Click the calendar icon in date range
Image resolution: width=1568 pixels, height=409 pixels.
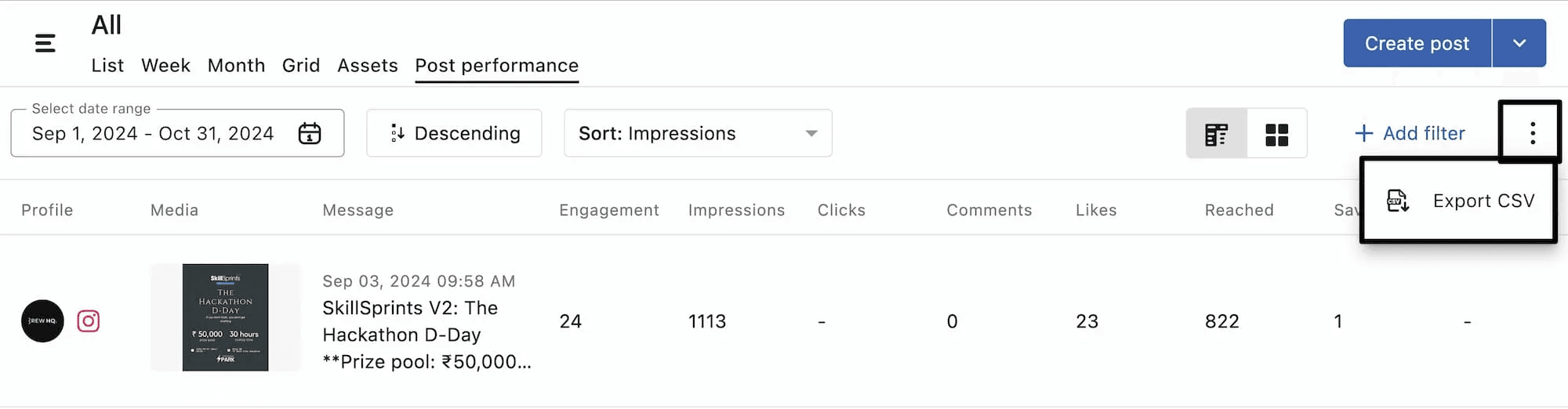310,133
